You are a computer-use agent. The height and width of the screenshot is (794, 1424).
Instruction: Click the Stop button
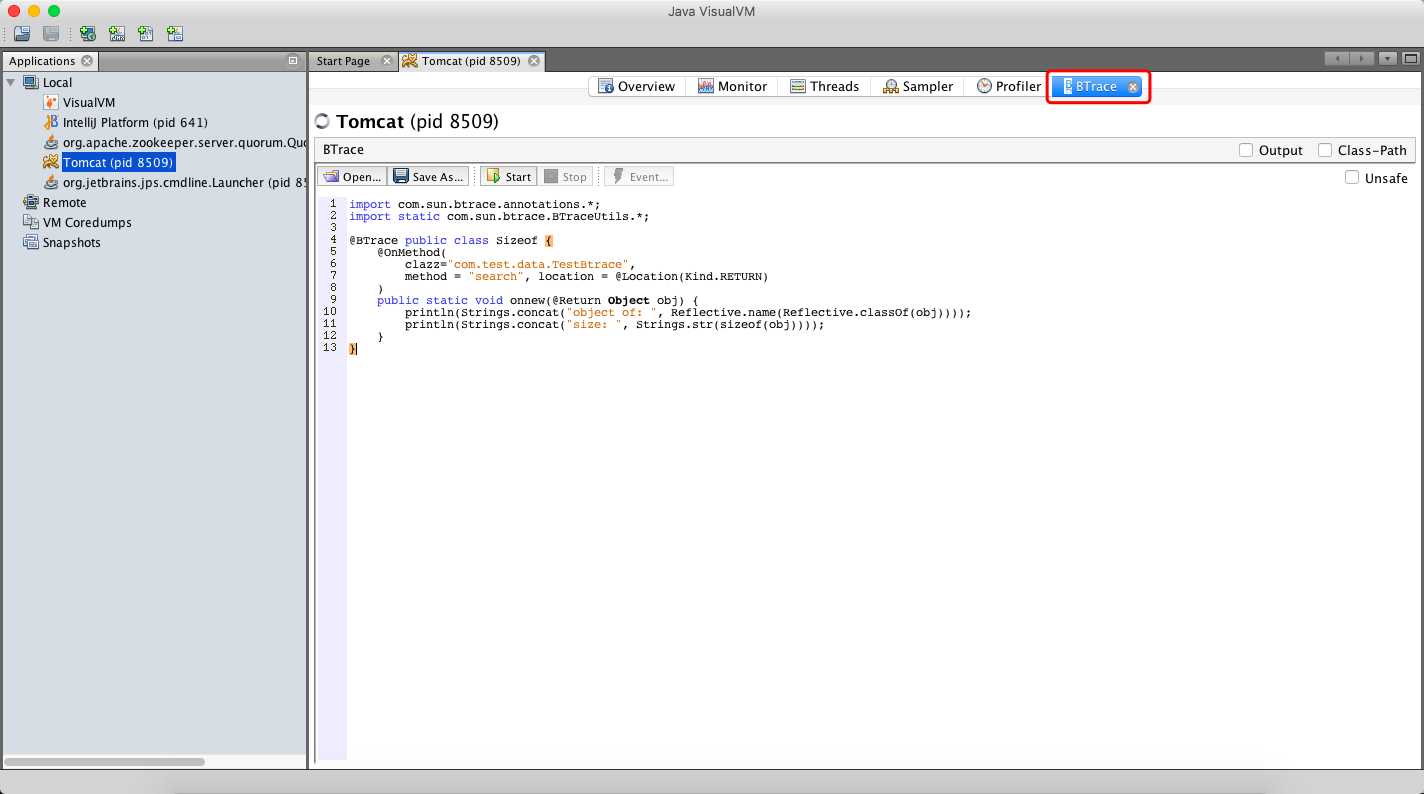566,177
